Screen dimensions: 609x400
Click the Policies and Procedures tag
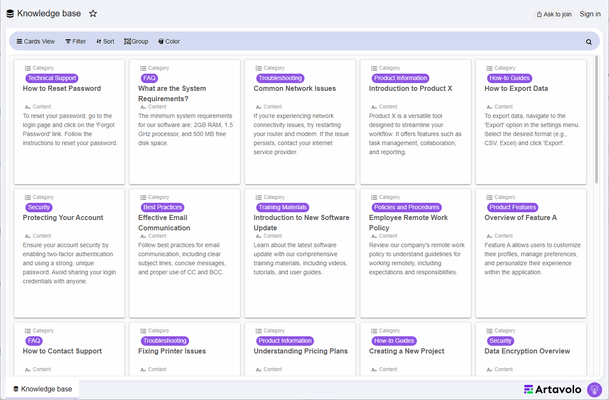tap(405, 207)
